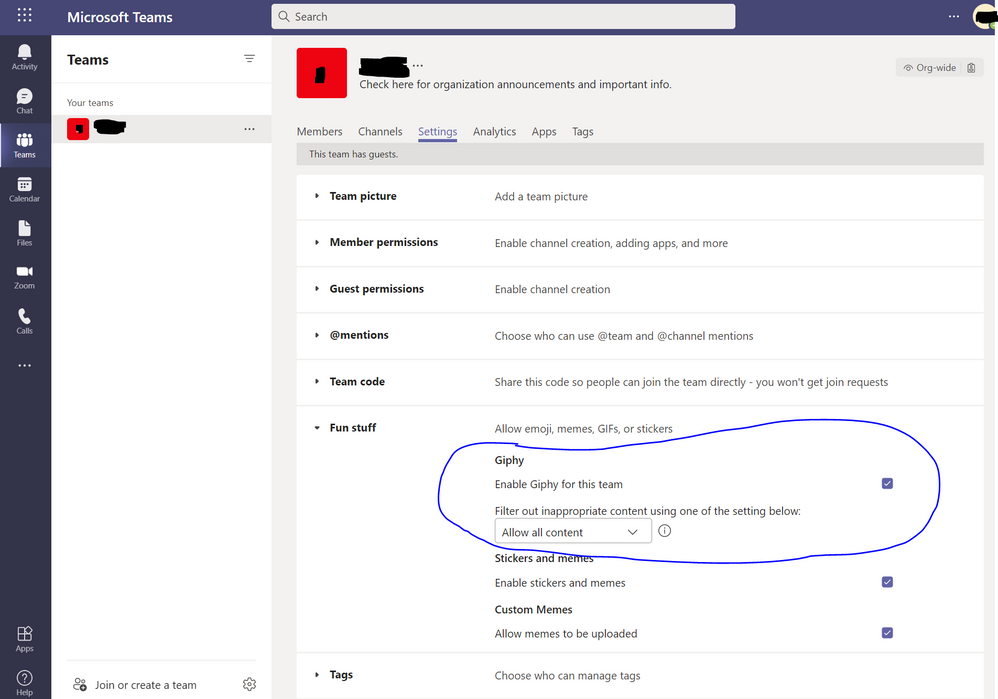This screenshot has height=699, width=998.
Task: Toggle the Allow memes to be uploaded checkbox
Action: click(887, 632)
